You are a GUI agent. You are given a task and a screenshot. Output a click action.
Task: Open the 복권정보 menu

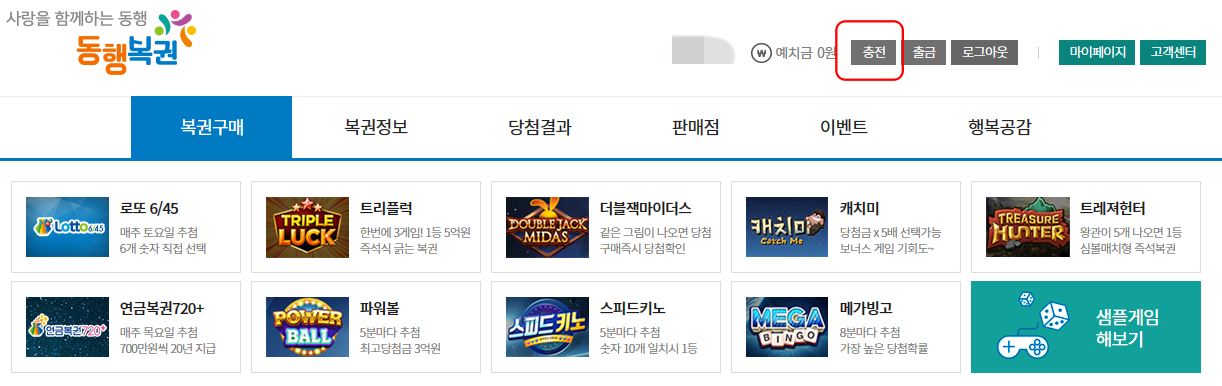tap(376, 127)
